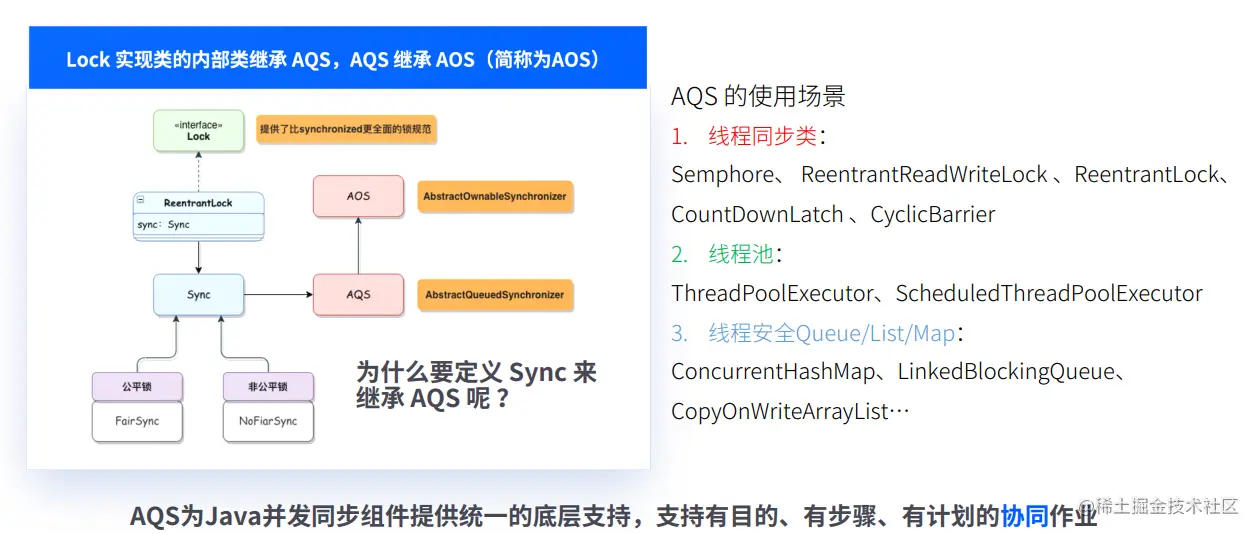This screenshot has width=1256, height=534.
Task: Select the FairSync box
Action: 137,422
